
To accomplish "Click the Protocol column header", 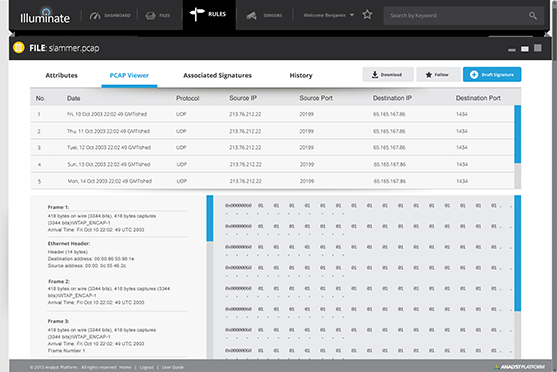I will (188, 98).
